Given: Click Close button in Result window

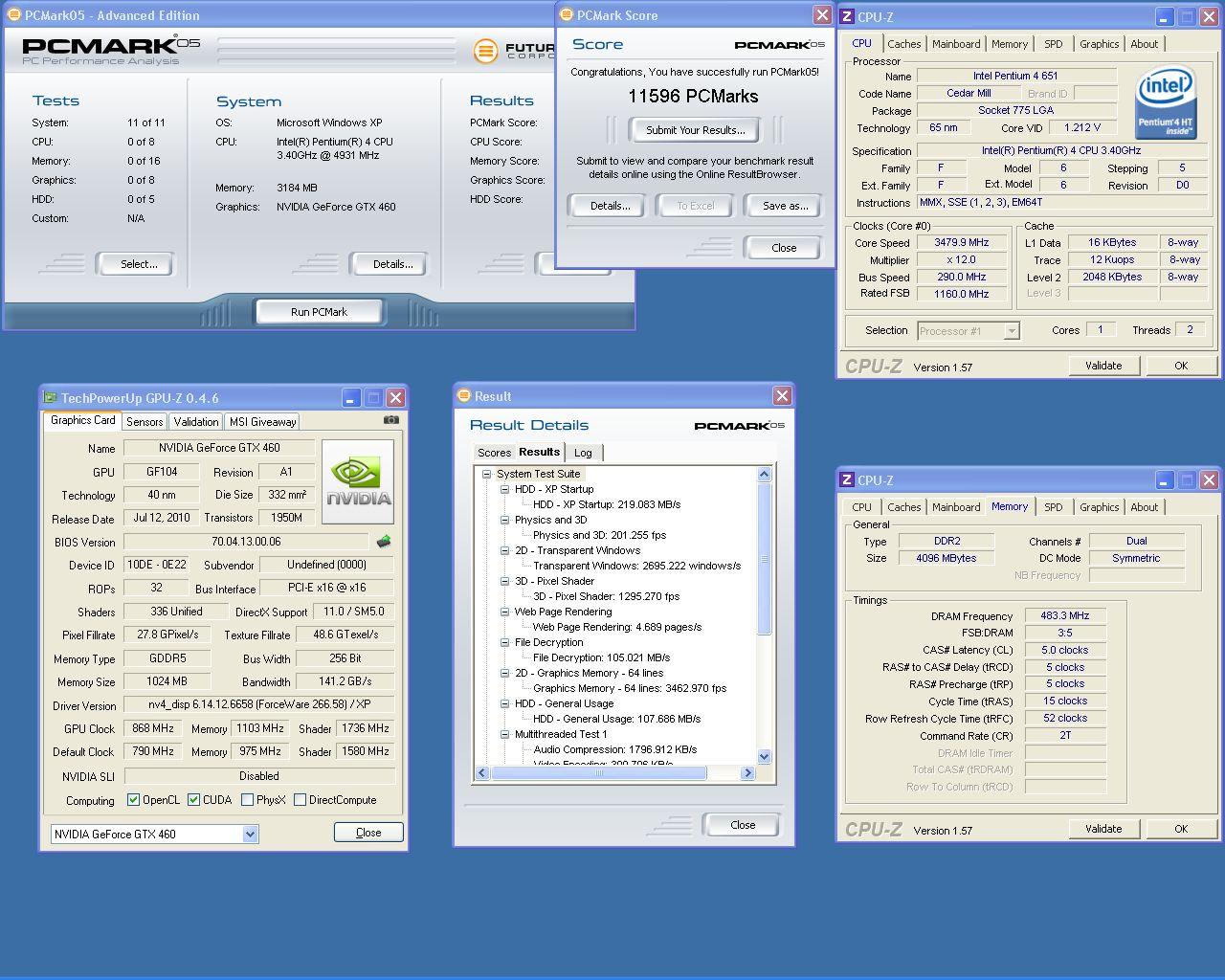Looking at the screenshot, I should point(743,825).
